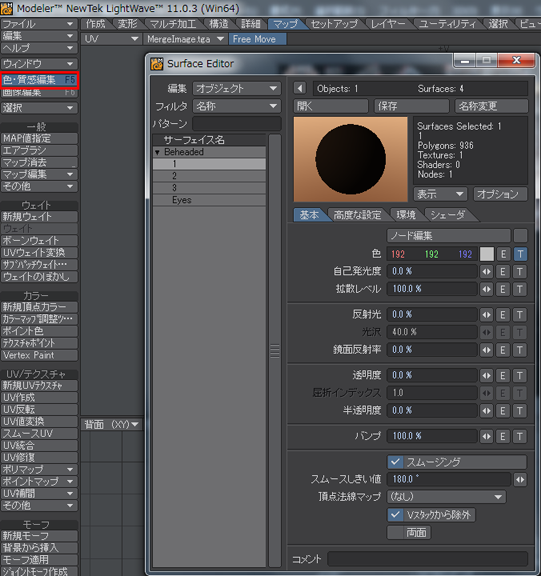Screen dimensions: 541x576
Task: Click envelope E button for 半透明度
Action: pos(503,410)
